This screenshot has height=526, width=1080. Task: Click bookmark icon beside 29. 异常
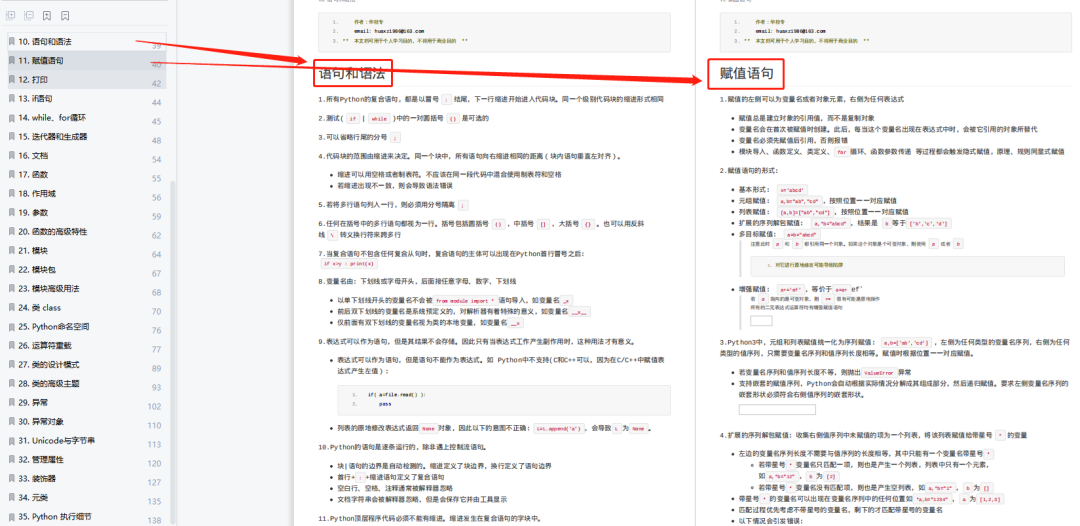[11, 402]
